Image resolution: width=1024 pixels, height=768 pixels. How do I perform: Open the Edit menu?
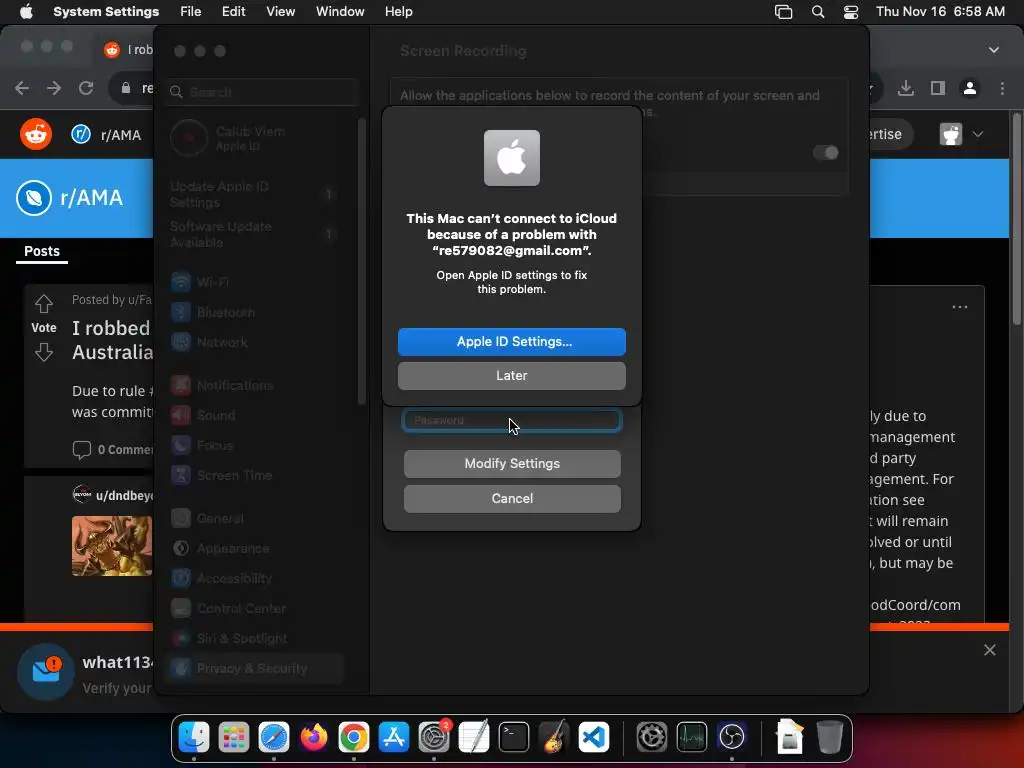233,11
